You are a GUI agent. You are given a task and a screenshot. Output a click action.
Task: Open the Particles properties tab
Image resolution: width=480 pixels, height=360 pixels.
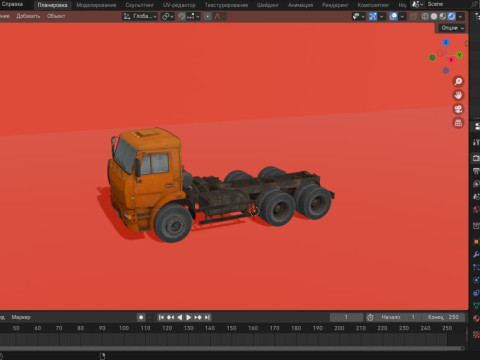[476, 267]
